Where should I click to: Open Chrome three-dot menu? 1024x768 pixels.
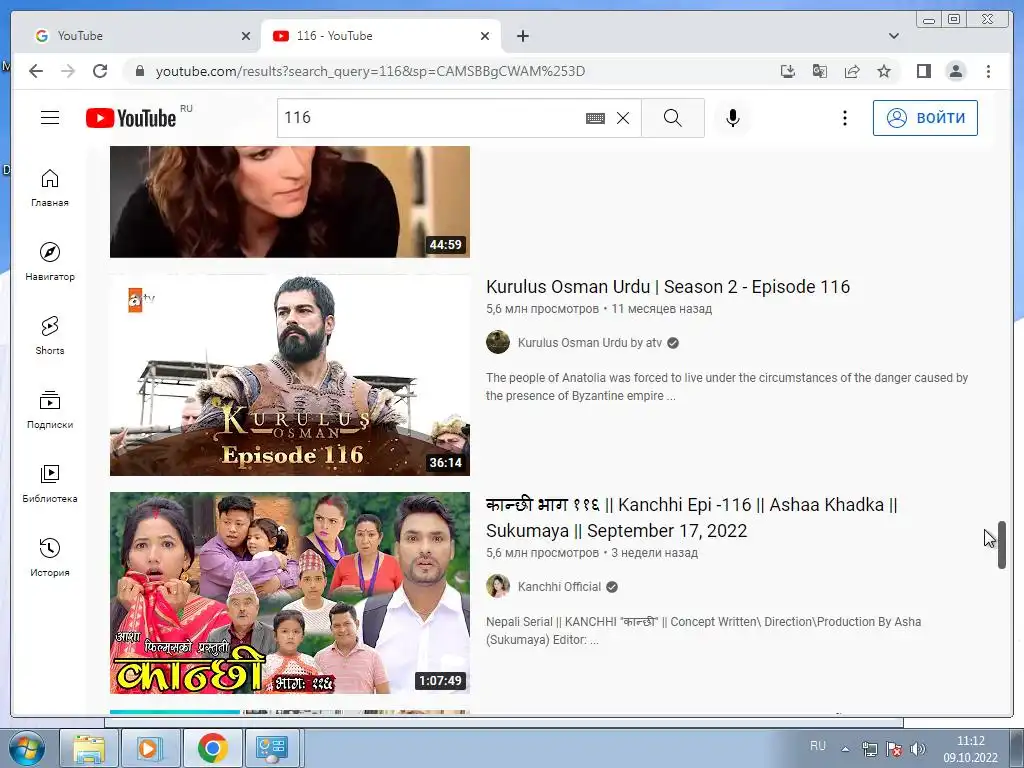(x=988, y=71)
